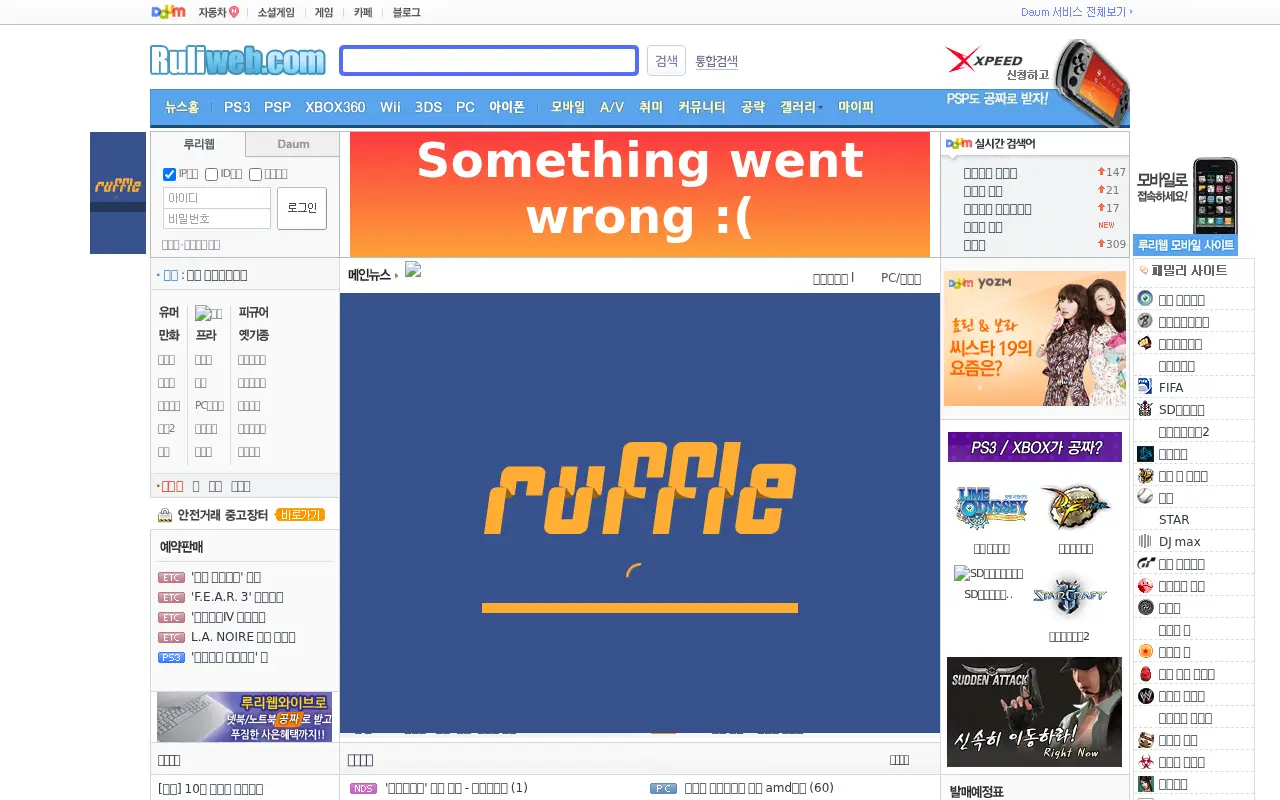The height and width of the screenshot is (800, 1280).
Task: Click the baseball icon in family sites
Action: coord(1145,497)
